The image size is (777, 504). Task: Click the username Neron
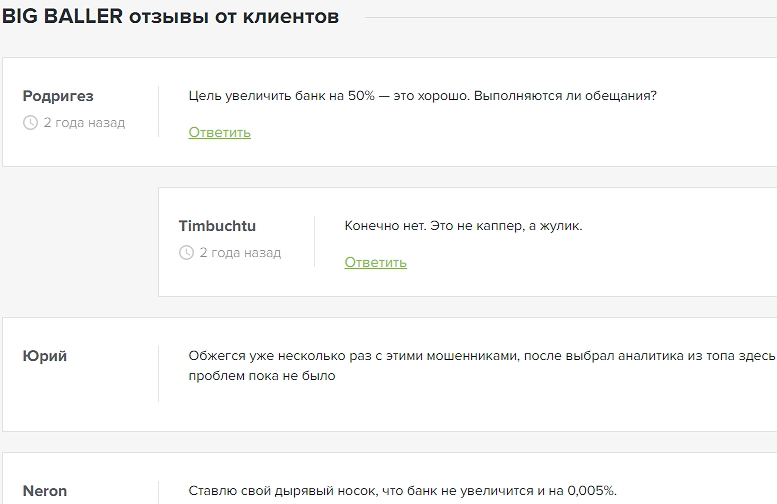(45, 490)
